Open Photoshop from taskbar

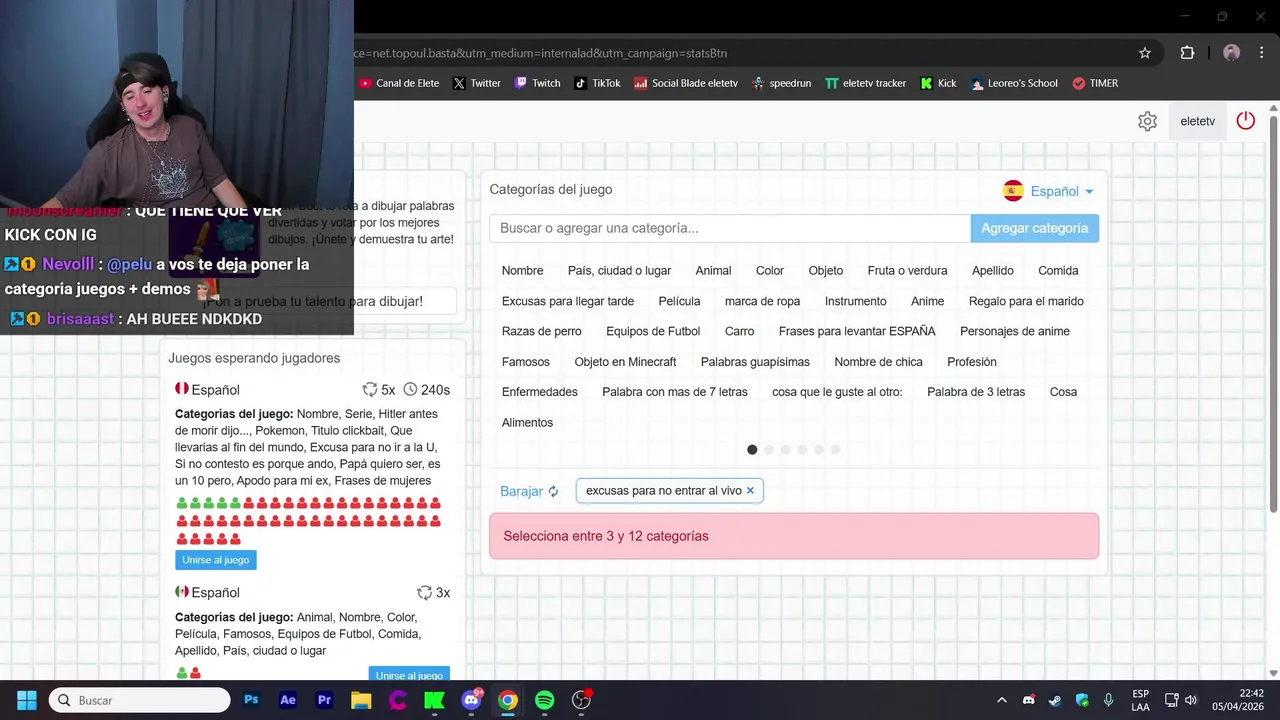tap(251, 700)
